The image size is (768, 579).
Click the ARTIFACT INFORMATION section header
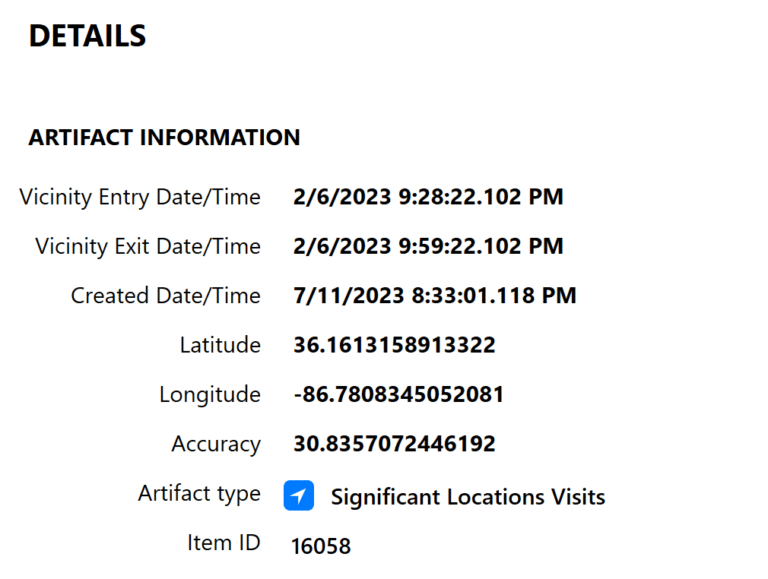(164, 138)
